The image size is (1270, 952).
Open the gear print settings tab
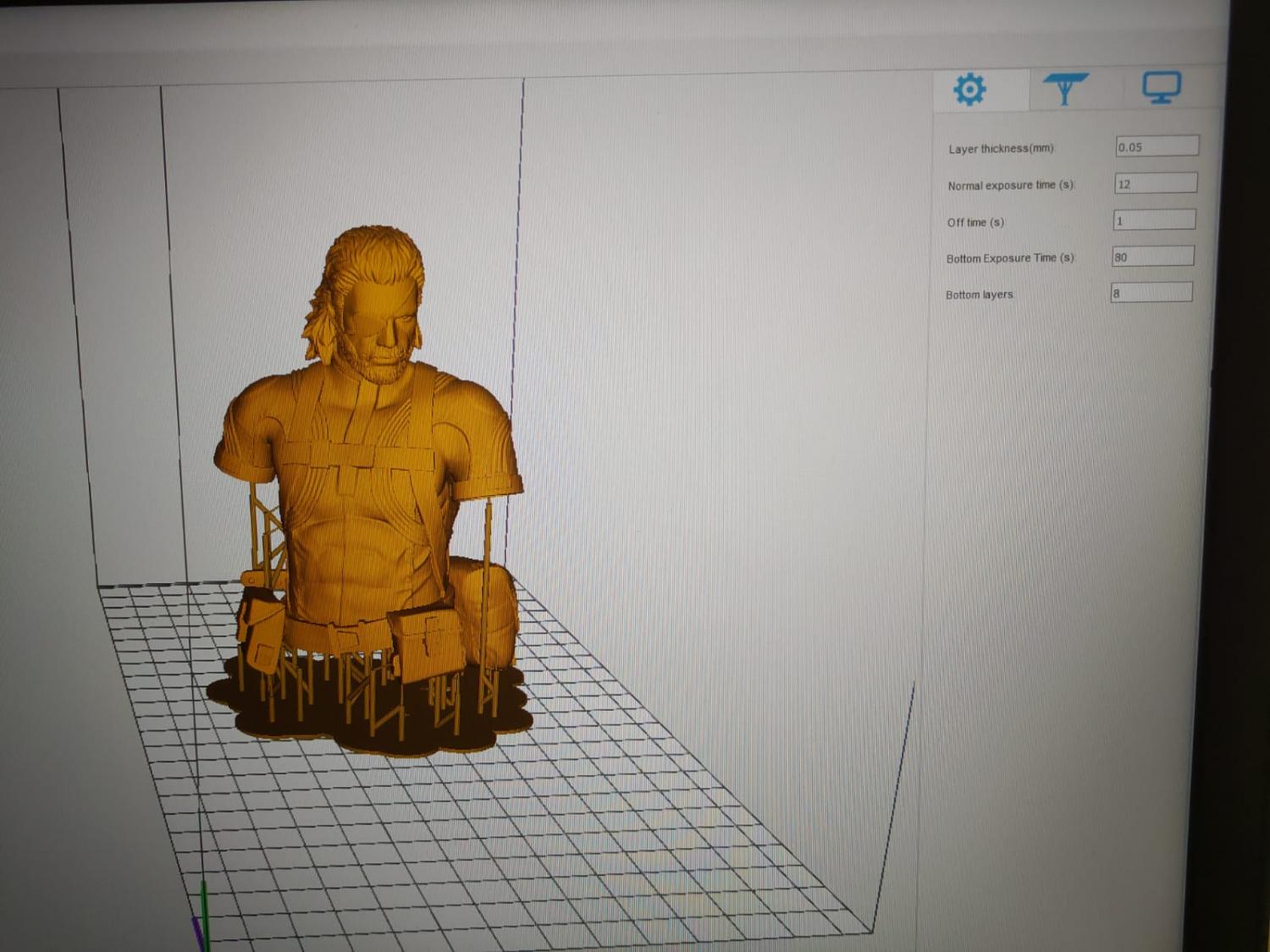pos(969,89)
